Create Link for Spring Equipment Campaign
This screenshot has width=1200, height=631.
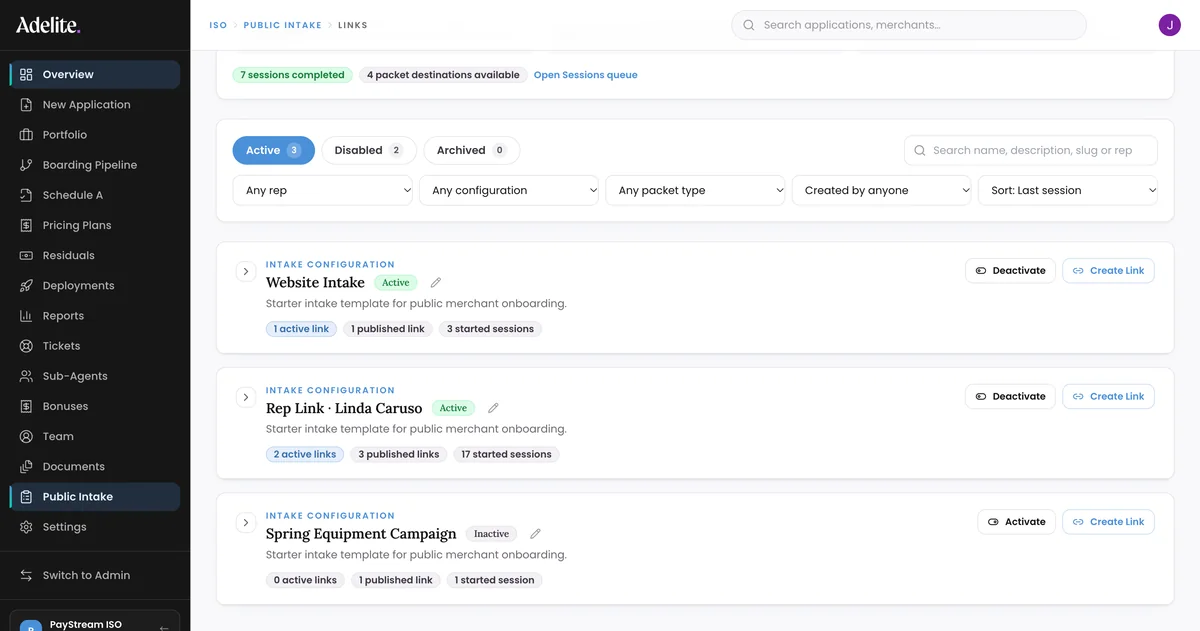[1108, 521]
